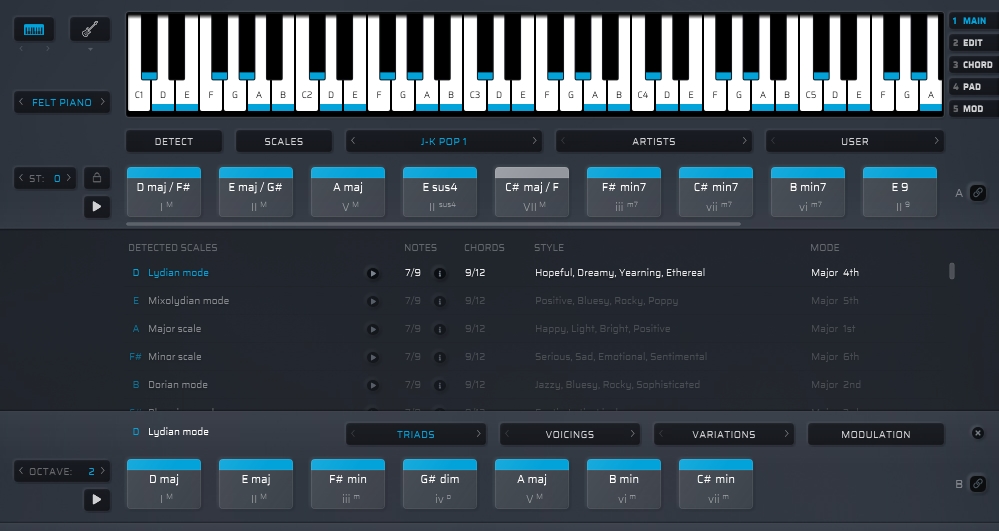Play the Lydian mode triads row
The image size is (999, 531).
[97, 499]
